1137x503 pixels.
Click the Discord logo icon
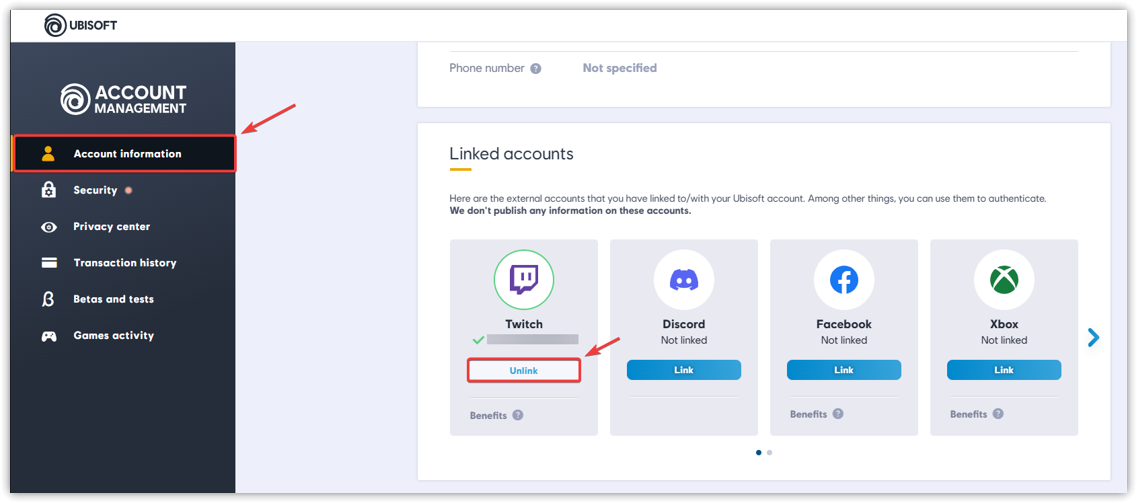pos(684,279)
